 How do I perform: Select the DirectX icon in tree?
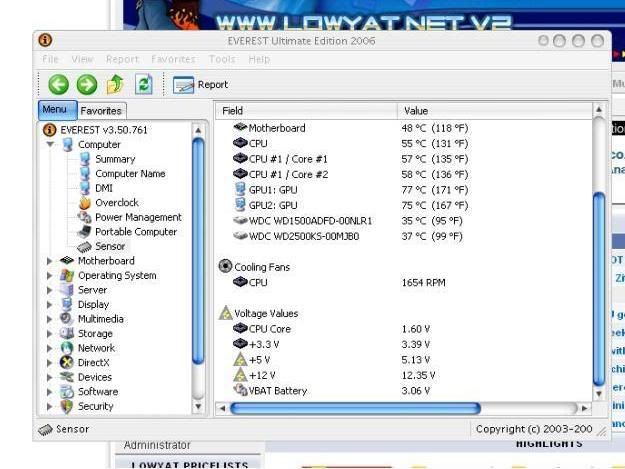67,363
